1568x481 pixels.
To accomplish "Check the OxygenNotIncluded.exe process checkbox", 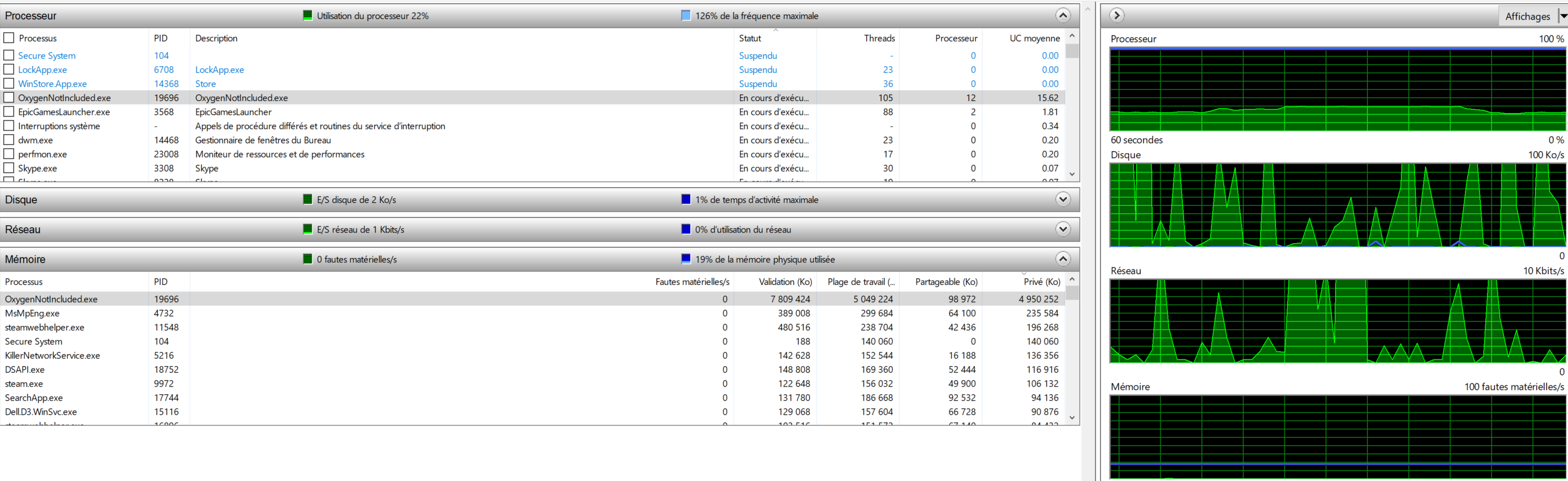I will click(9, 98).
